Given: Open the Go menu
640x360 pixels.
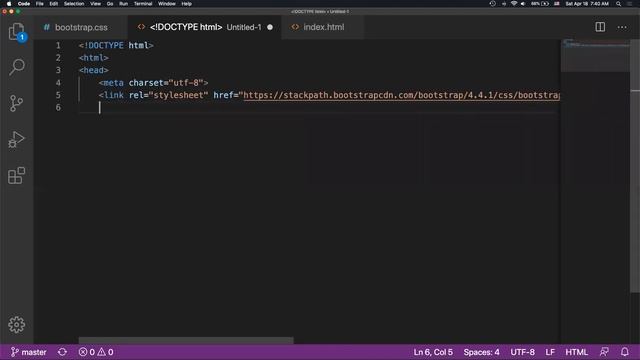Looking at the screenshot, I should point(110,4).
